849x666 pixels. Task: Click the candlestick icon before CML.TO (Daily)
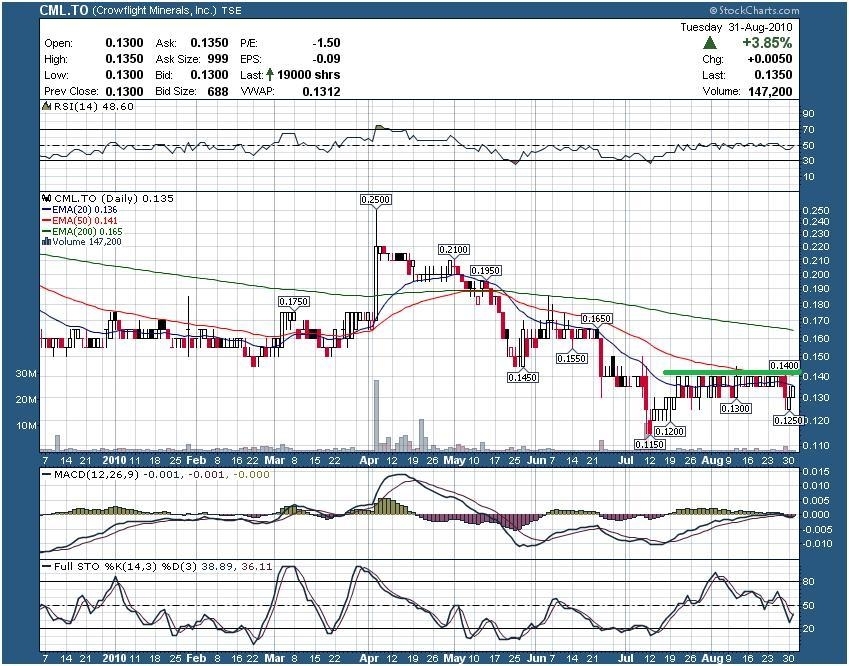(47, 199)
